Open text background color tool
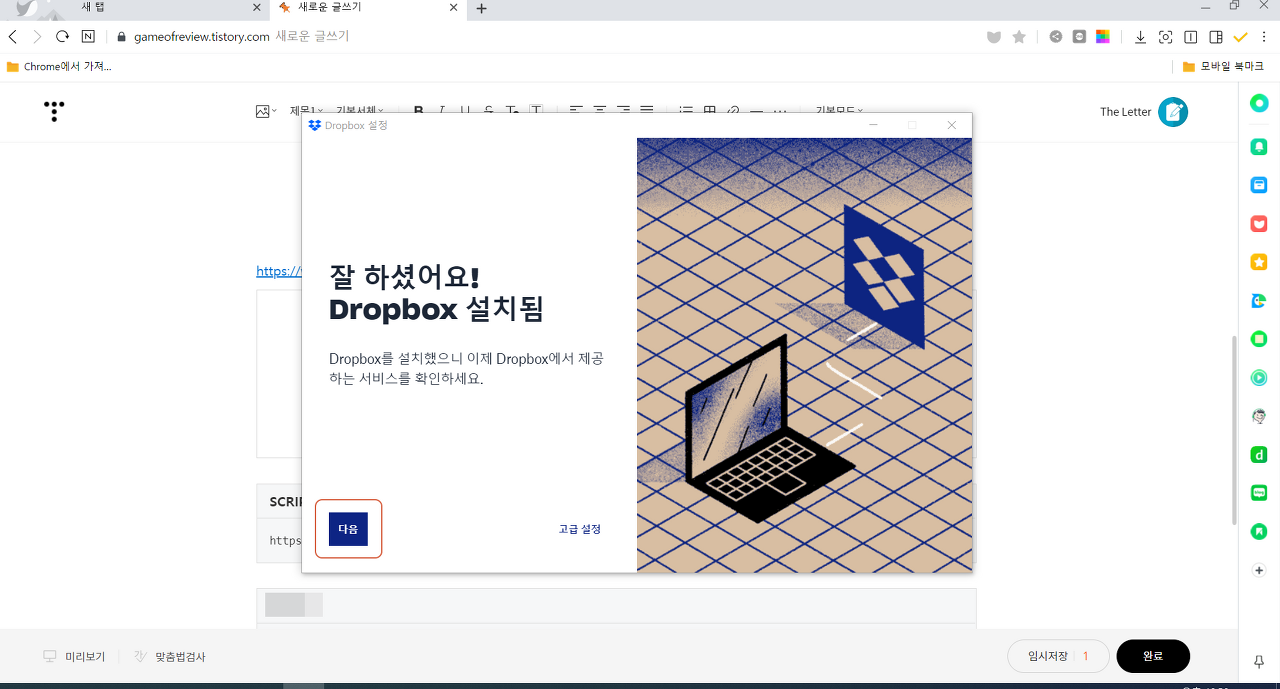The width and height of the screenshot is (1280, 689). point(536,111)
